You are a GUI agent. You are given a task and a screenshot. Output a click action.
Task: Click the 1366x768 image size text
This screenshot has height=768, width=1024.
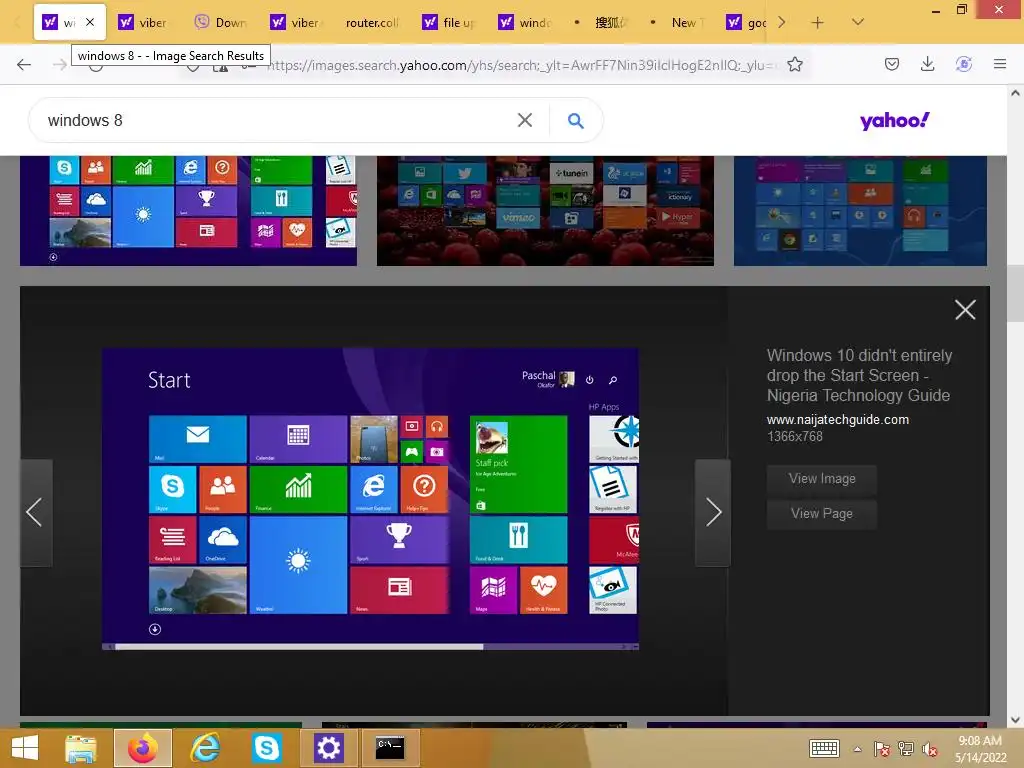point(795,436)
